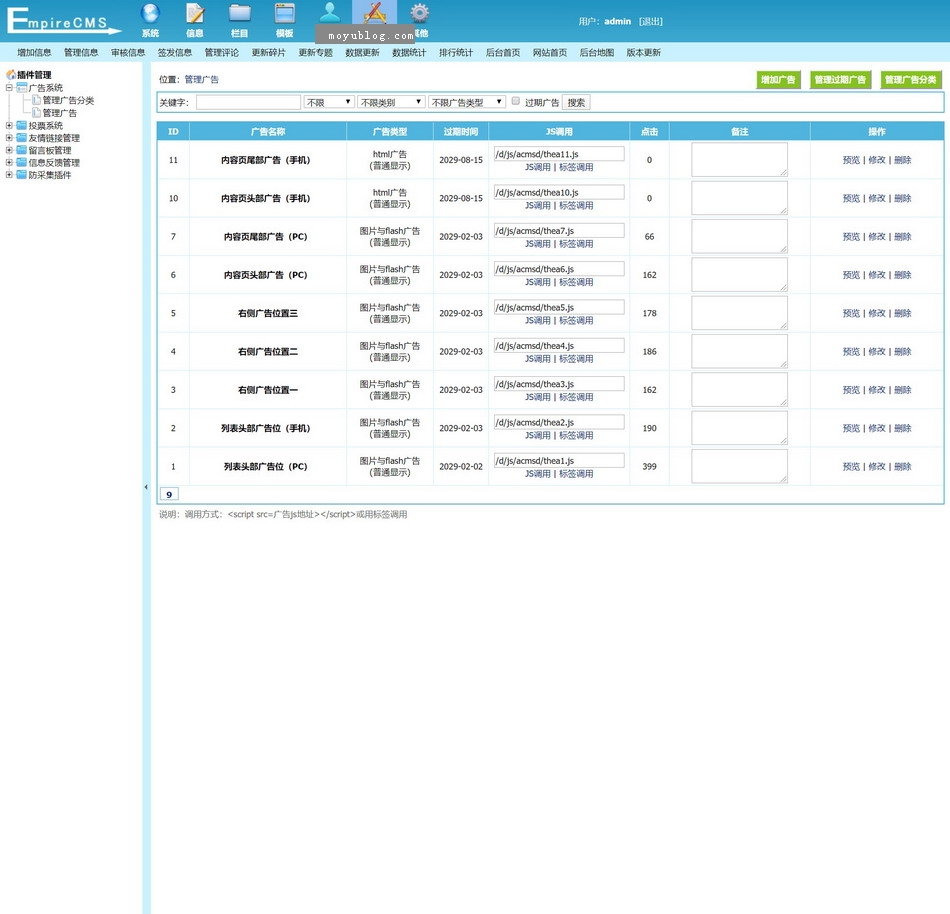Expand the 防采集插件 tree node
This screenshot has height=914, width=950.
point(9,174)
